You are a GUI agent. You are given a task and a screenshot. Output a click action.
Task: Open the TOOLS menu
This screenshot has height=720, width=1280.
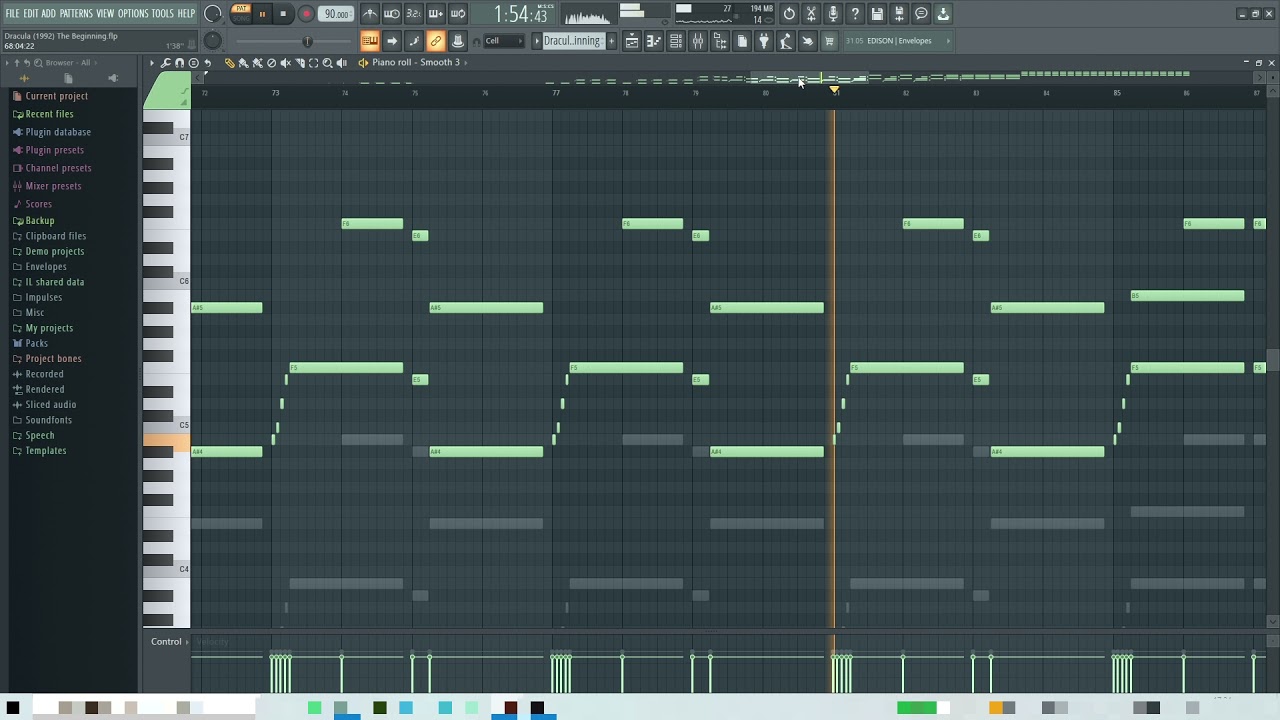(163, 13)
